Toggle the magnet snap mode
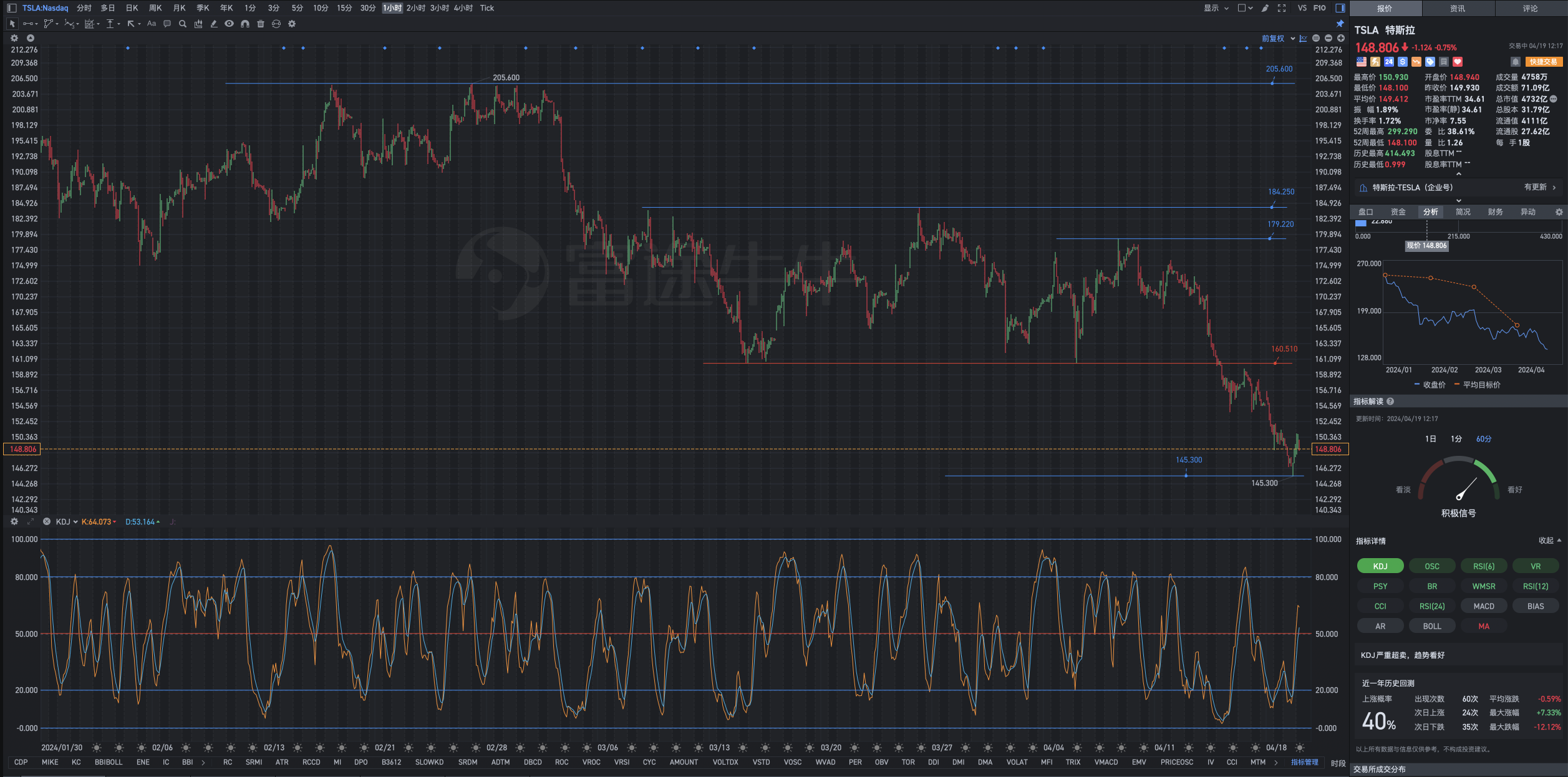 pyautogui.click(x=245, y=24)
